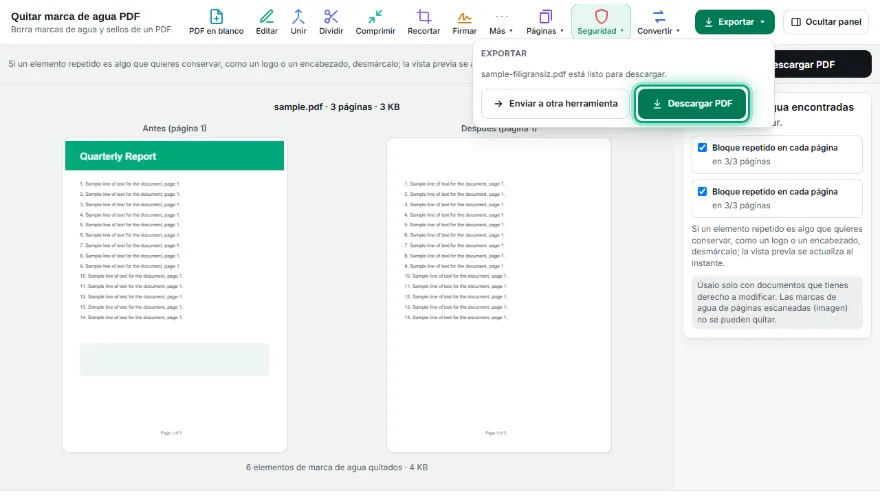Screen dimensions: 880x495
Task: Open the Firmar signature tool
Action: point(464,22)
